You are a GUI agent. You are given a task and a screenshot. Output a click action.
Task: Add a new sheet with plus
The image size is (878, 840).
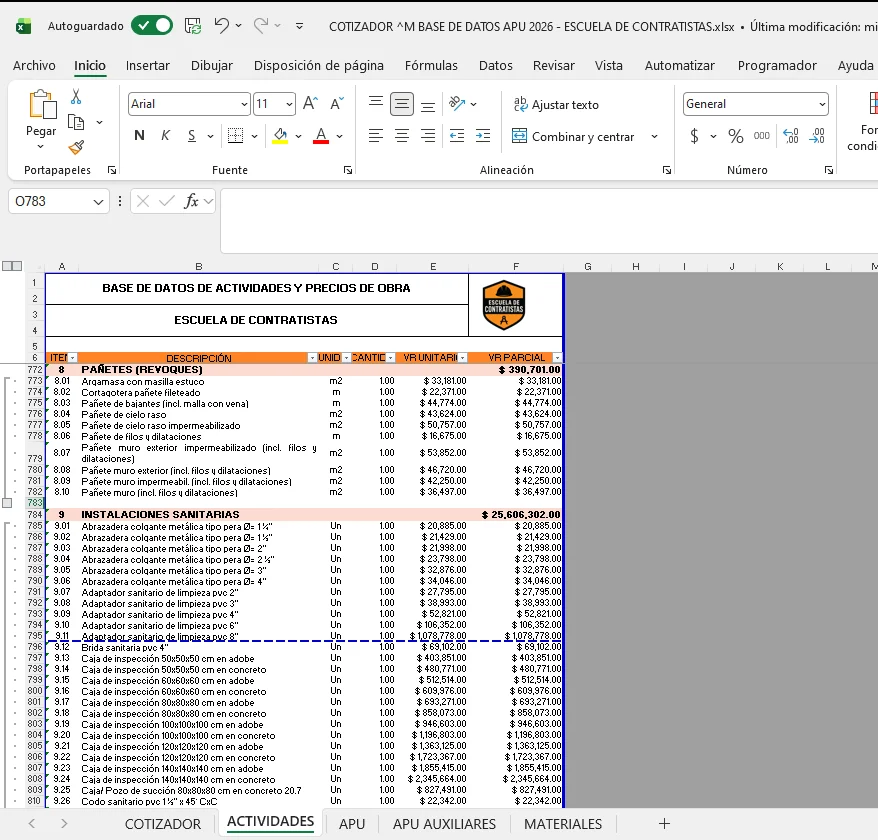(x=664, y=824)
